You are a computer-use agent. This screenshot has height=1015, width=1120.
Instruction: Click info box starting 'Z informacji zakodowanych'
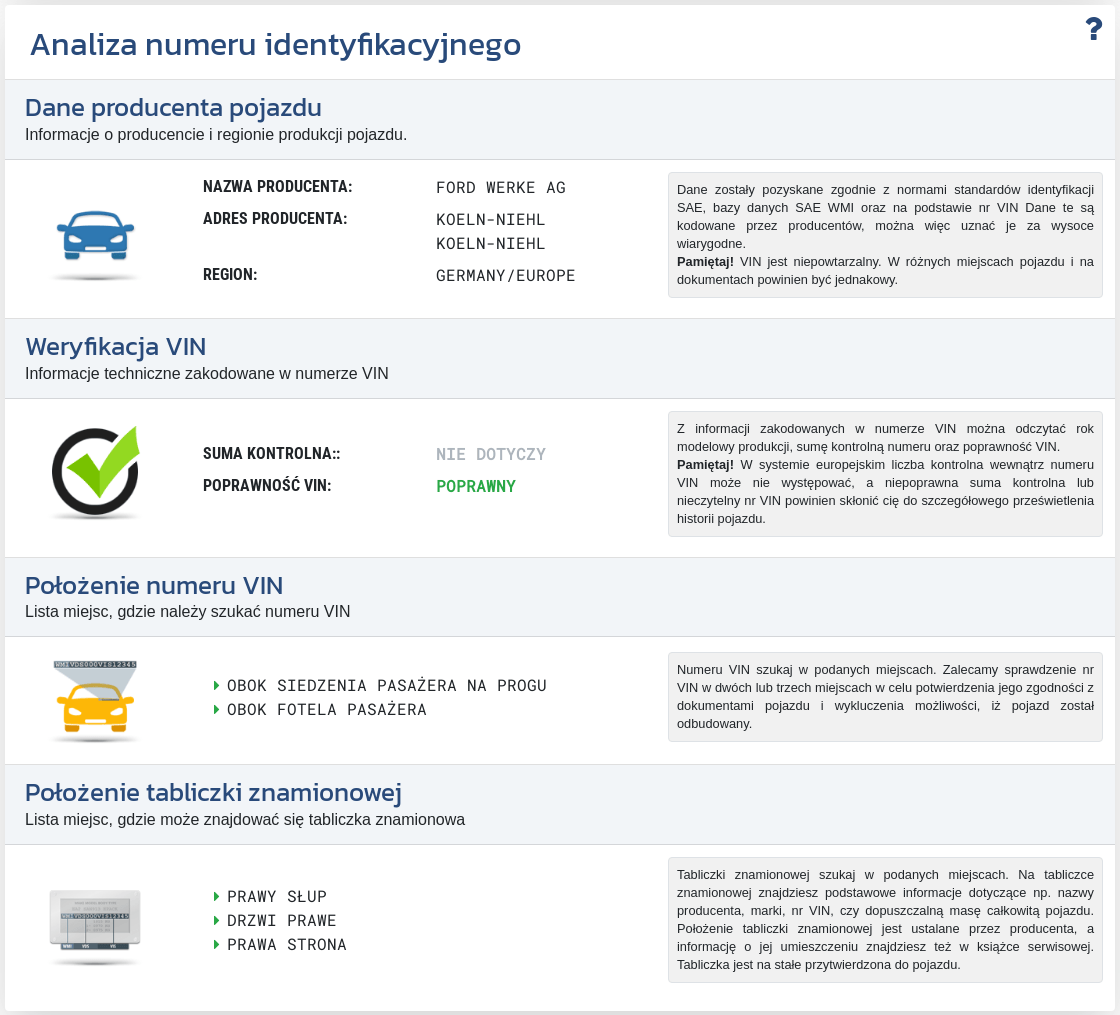pyautogui.click(x=885, y=474)
